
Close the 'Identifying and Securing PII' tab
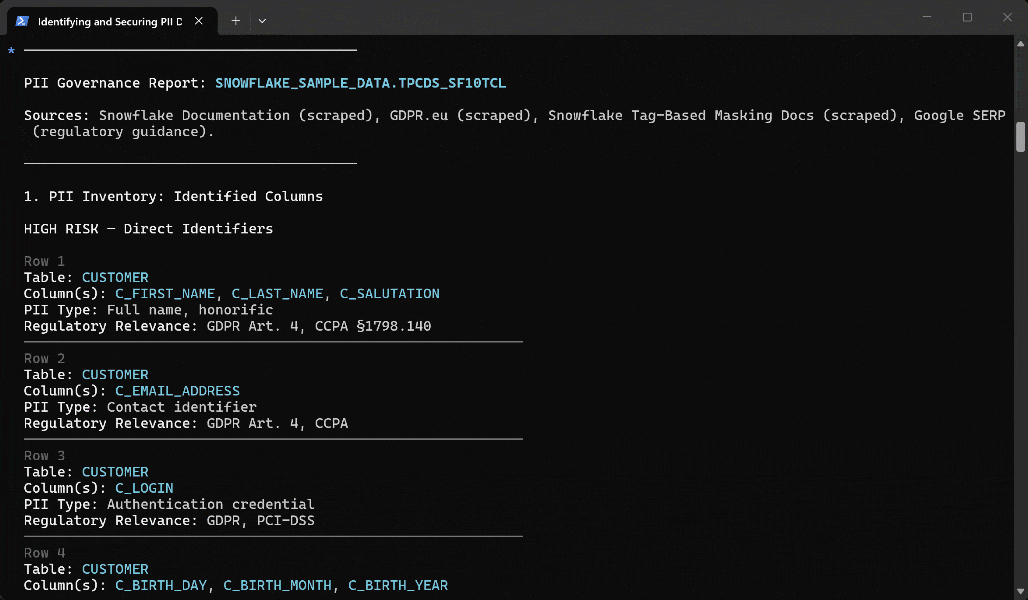[199, 21]
